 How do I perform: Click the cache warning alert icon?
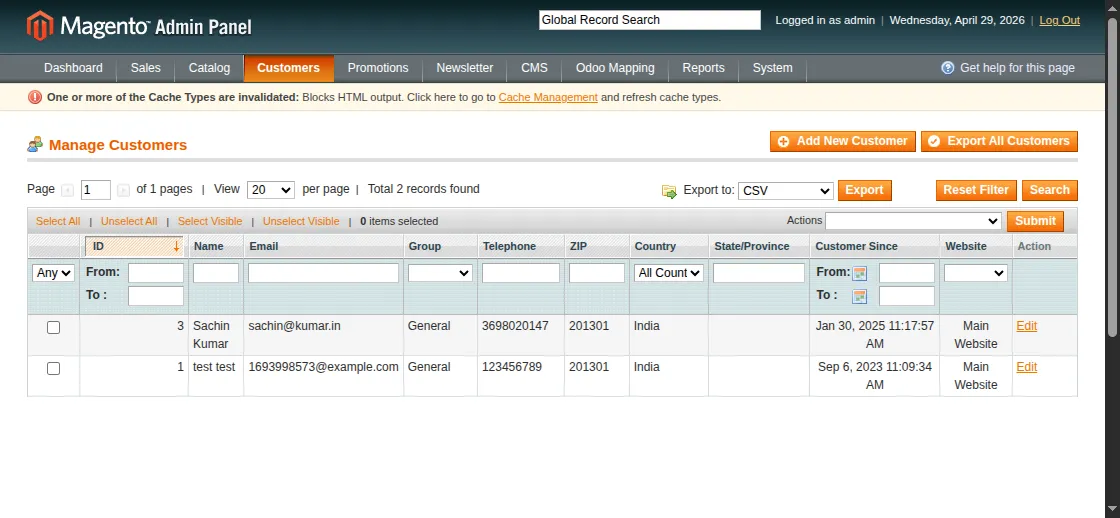tap(34, 97)
